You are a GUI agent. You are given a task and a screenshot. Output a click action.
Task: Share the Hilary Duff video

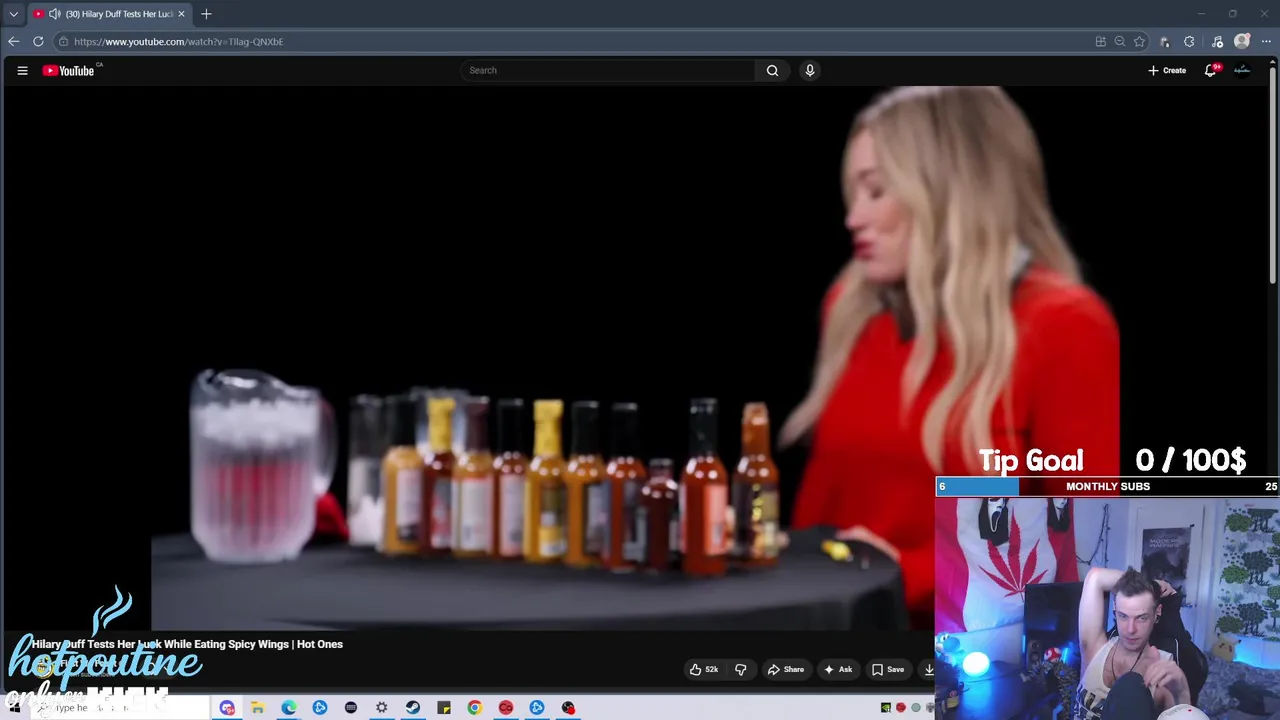785,669
